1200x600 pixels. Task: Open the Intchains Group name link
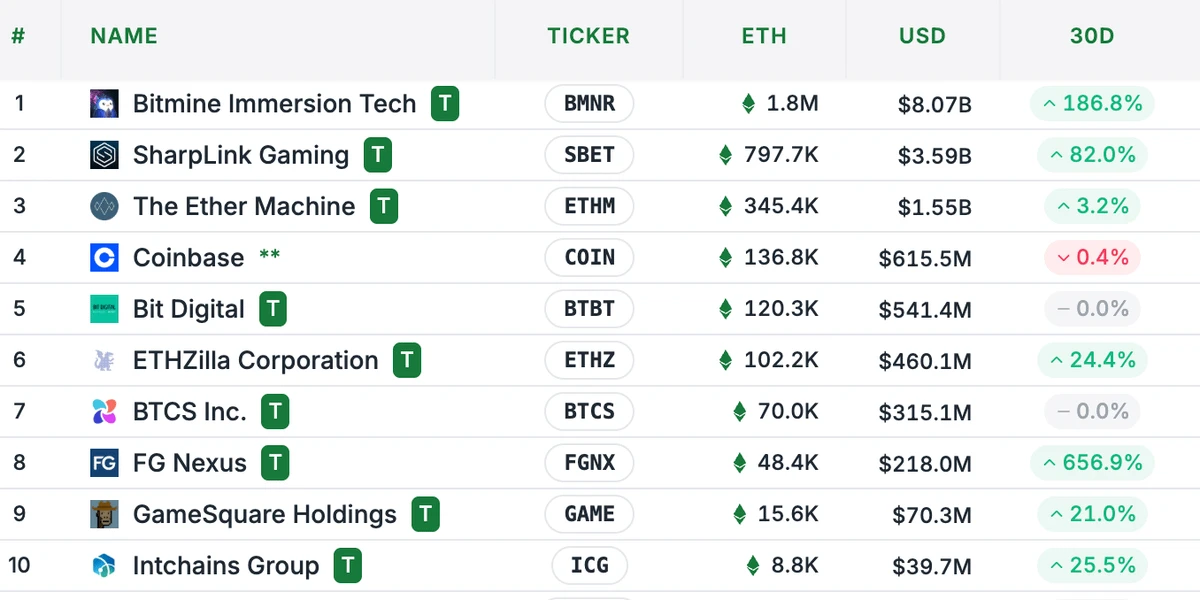tap(226, 566)
